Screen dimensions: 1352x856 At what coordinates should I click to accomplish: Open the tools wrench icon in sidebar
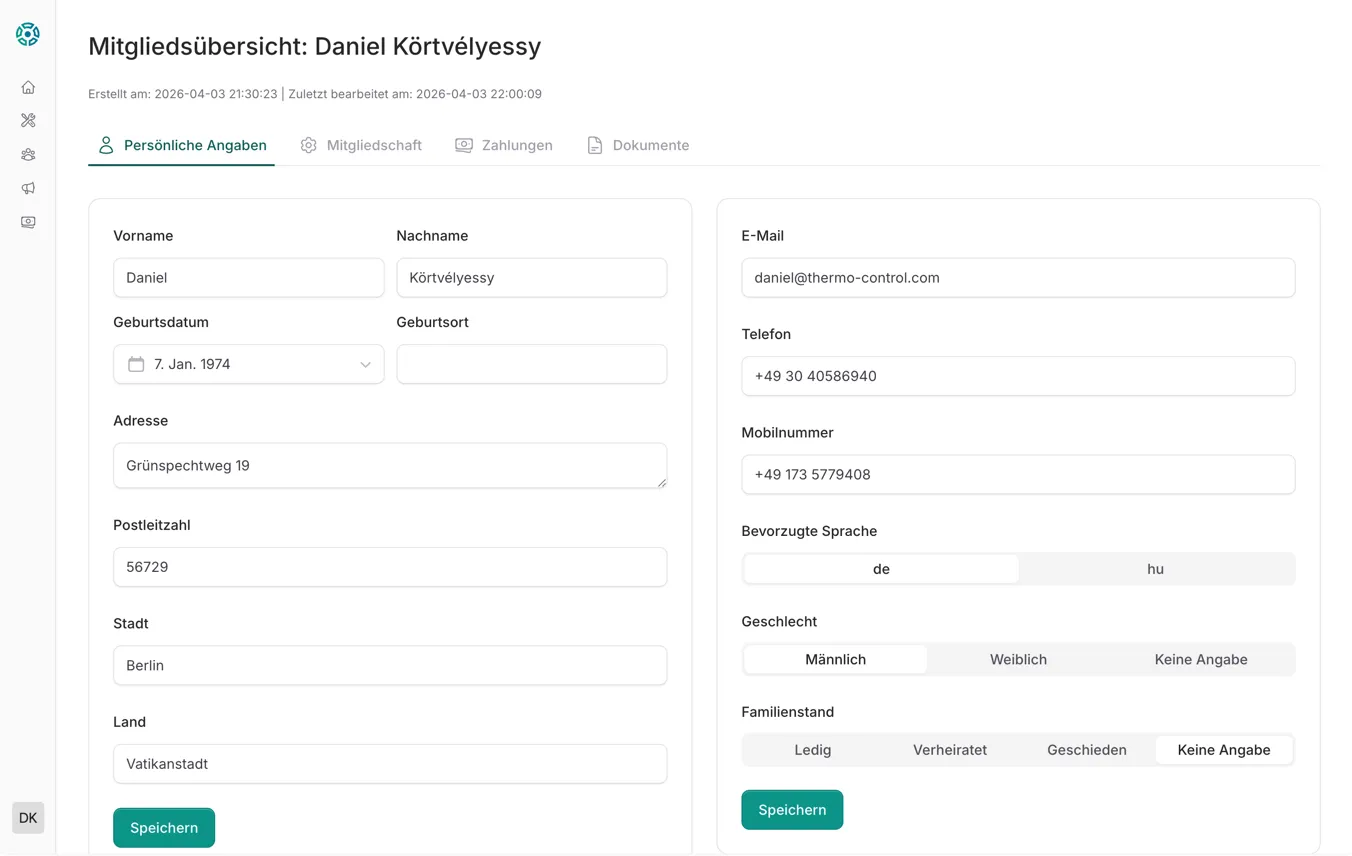28,120
